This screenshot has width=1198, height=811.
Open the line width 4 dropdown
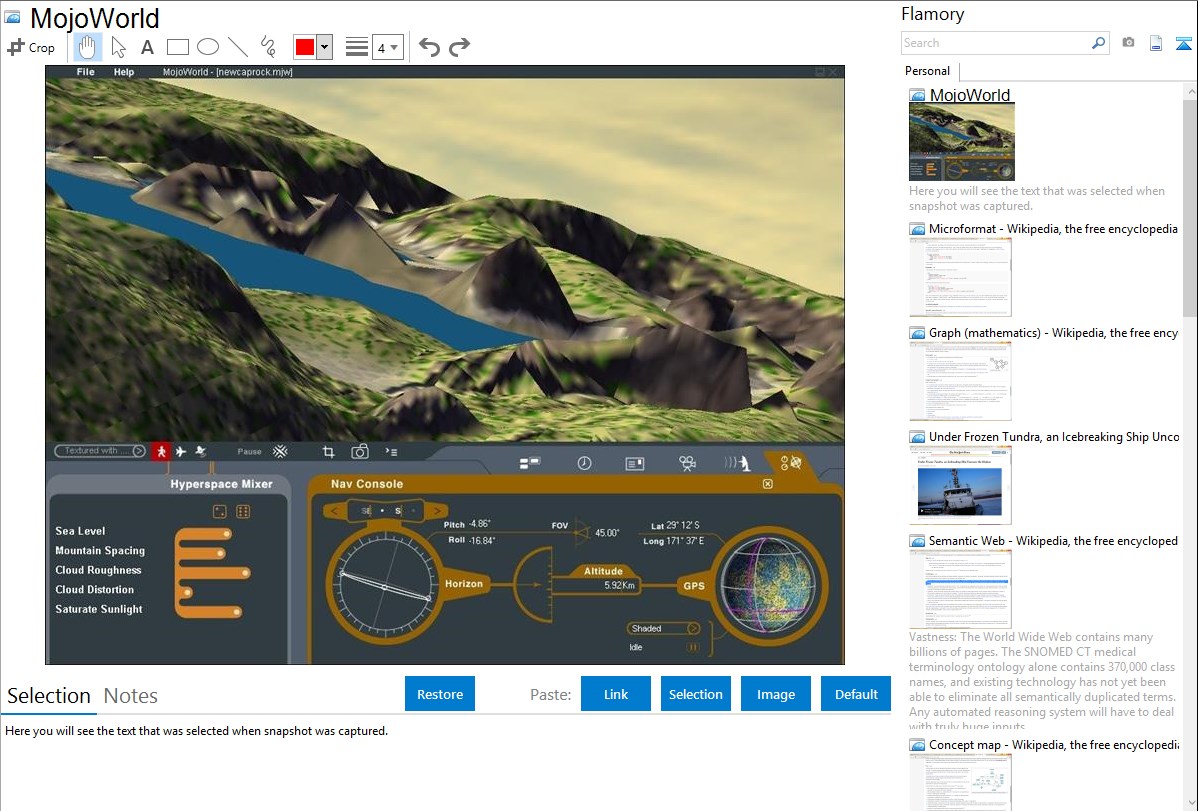point(387,47)
